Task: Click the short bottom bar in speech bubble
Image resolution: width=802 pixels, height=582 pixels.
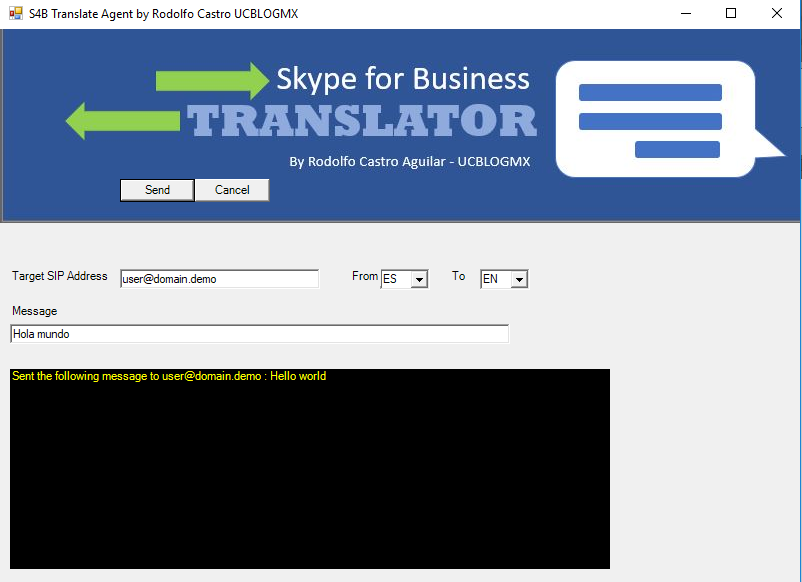Action: pyautogui.click(x=677, y=149)
